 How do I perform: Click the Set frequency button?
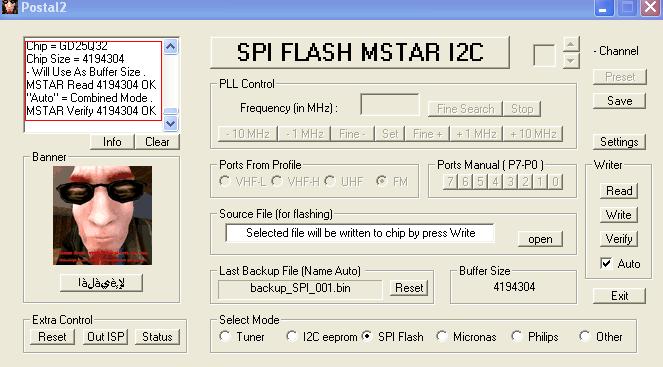coord(390,134)
